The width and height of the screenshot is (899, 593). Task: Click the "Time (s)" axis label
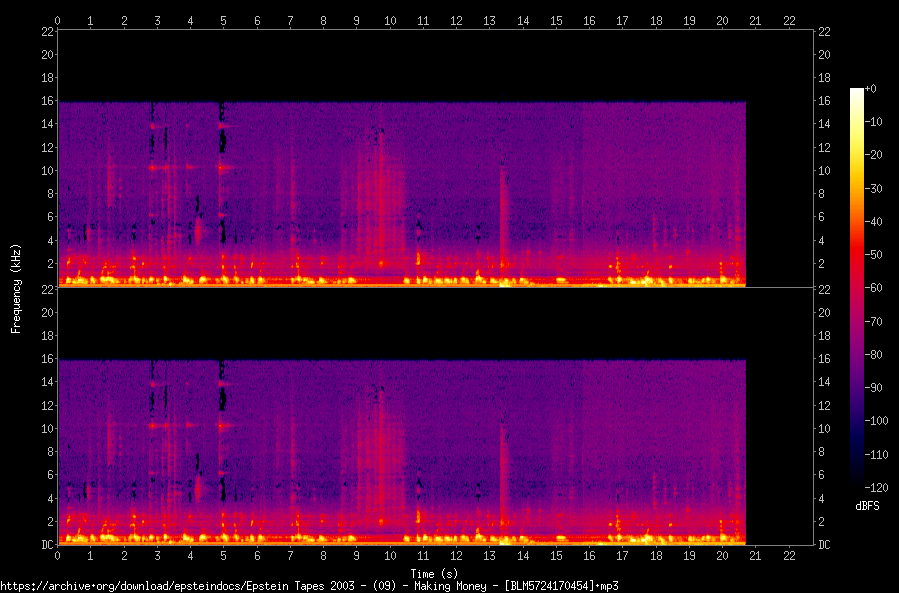point(435,574)
